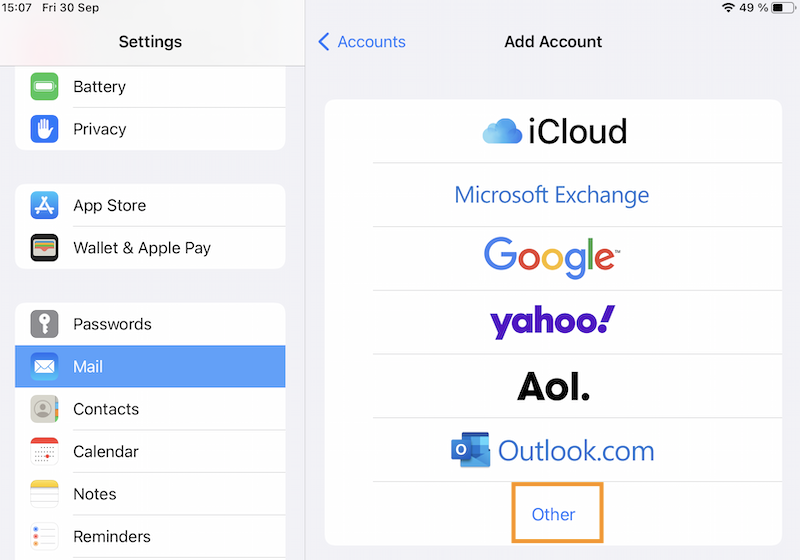Tap the Wallet & Apple Pay icon
The image size is (800, 560).
coord(45,248)
